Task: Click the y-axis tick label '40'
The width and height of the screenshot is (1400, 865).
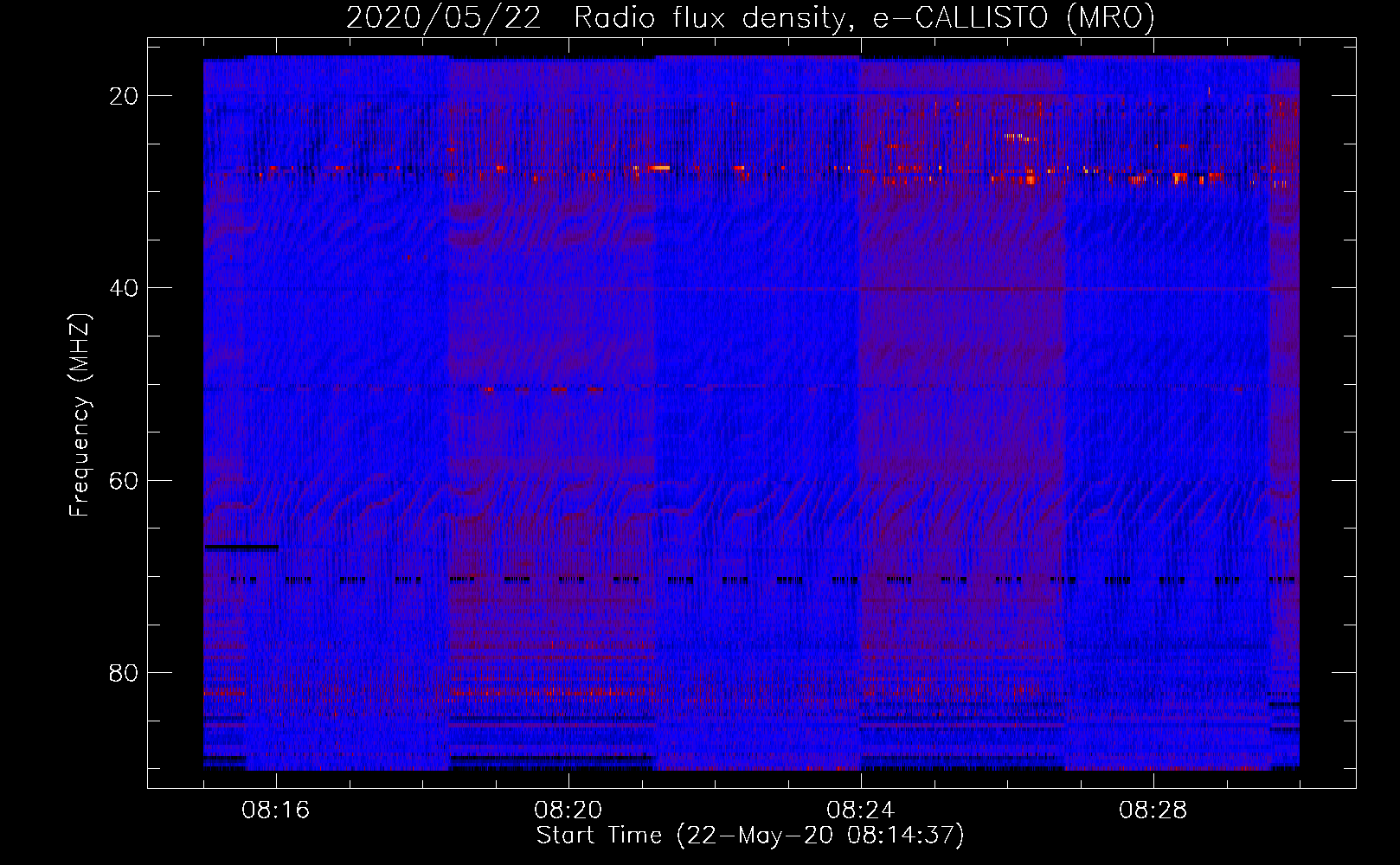Action: [125, 288]
